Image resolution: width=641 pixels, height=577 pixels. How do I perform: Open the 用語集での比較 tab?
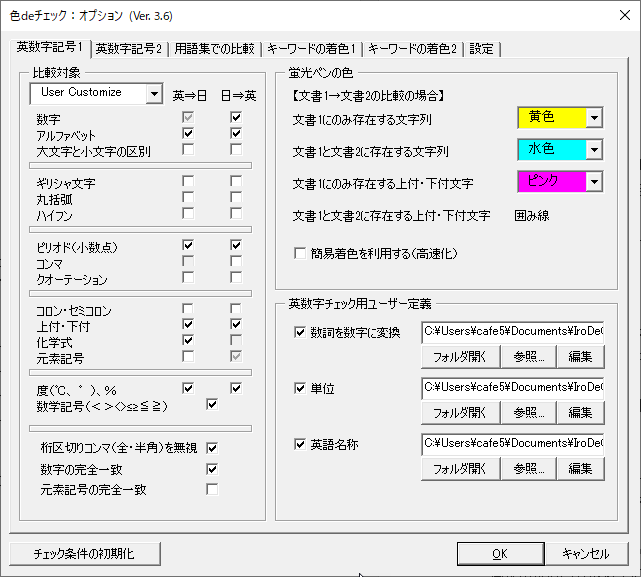coord(214,48)
